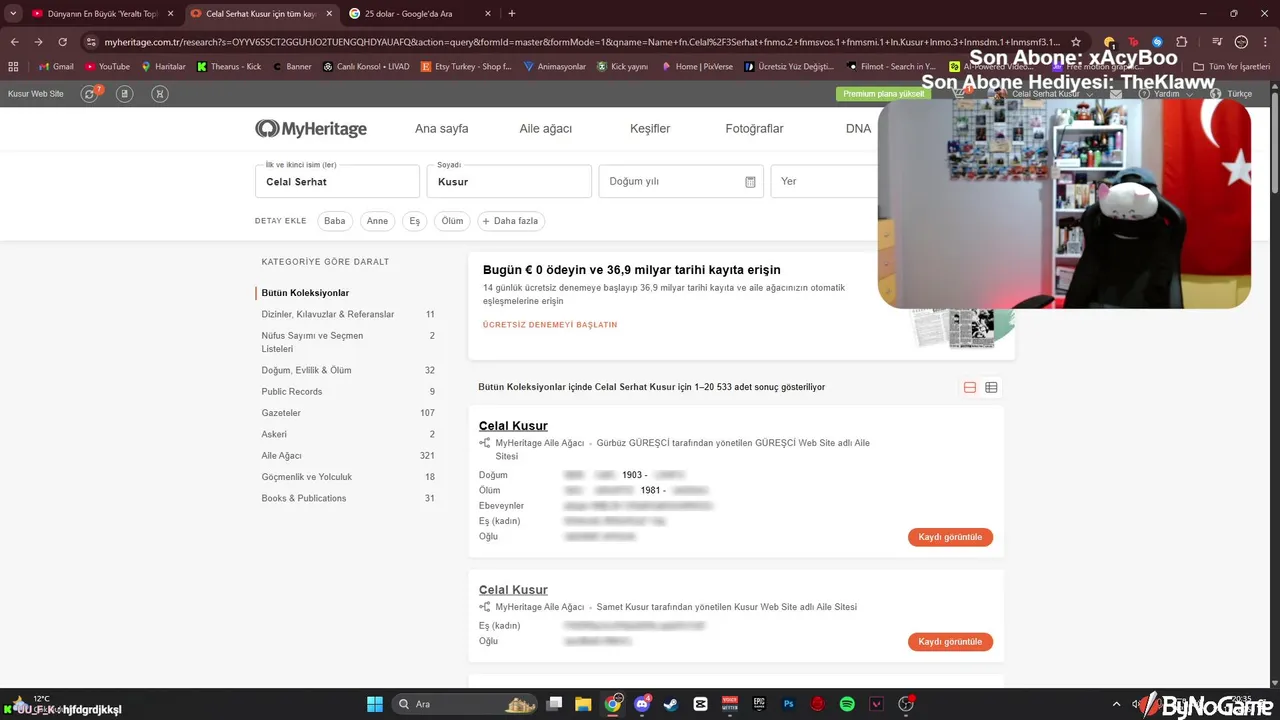The width and height of the screenshot is (1280, 720).
Task: Open the Keşifler menu
Action: [x=650, y=129]
